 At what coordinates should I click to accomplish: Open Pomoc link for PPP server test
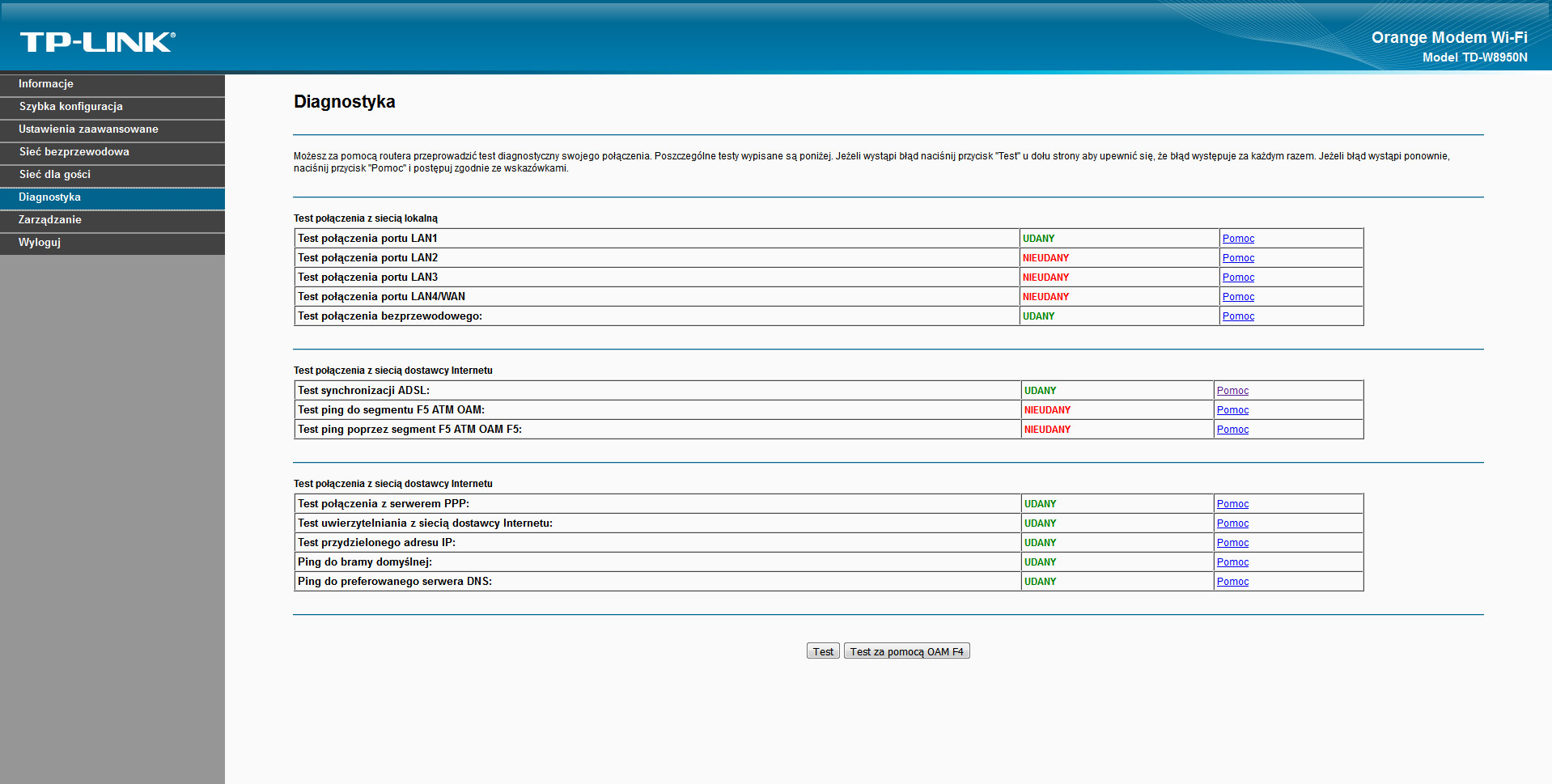click(1232, 504)
